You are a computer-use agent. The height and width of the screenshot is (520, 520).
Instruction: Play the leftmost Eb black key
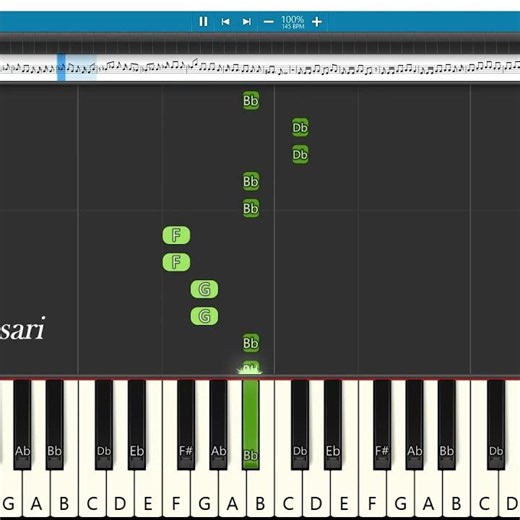(137, 425)
